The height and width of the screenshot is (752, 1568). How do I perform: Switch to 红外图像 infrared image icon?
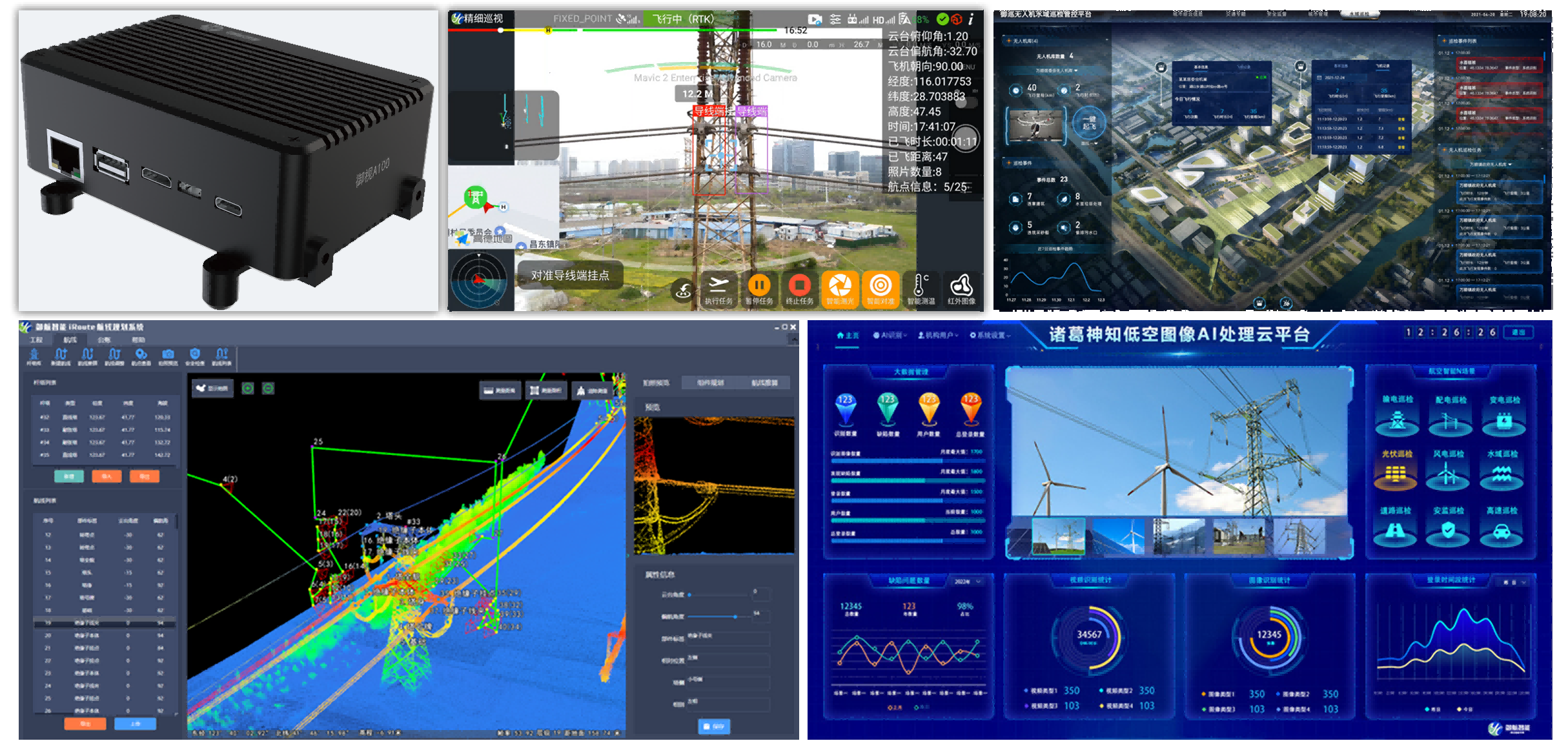coord(961,289)
